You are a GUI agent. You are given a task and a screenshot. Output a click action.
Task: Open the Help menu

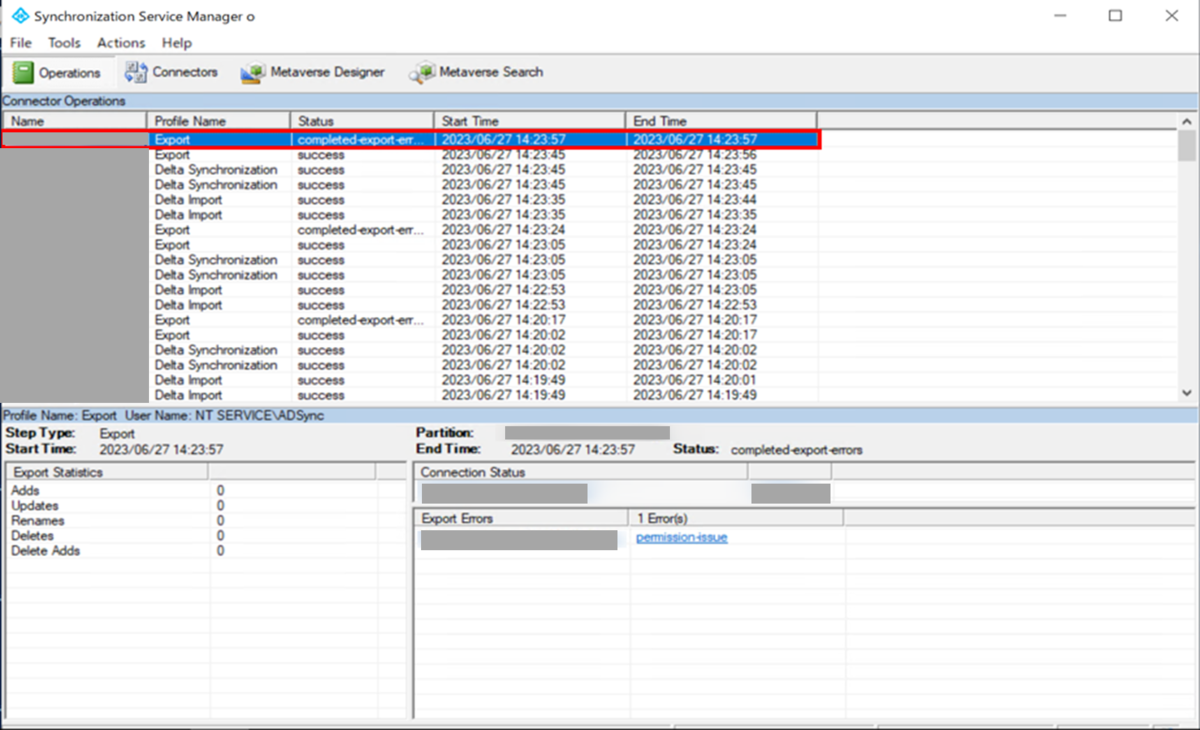177,43
